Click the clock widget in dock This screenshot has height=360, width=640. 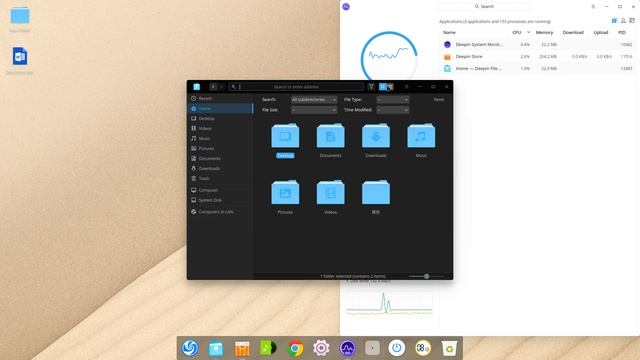[x=422, y=348]
